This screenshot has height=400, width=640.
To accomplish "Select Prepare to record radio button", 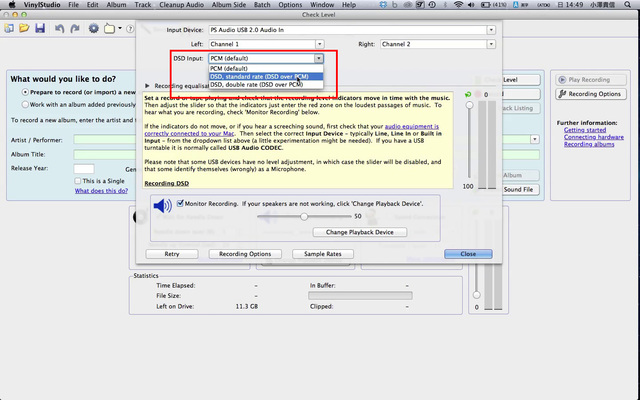I will (x=22, y=91).
